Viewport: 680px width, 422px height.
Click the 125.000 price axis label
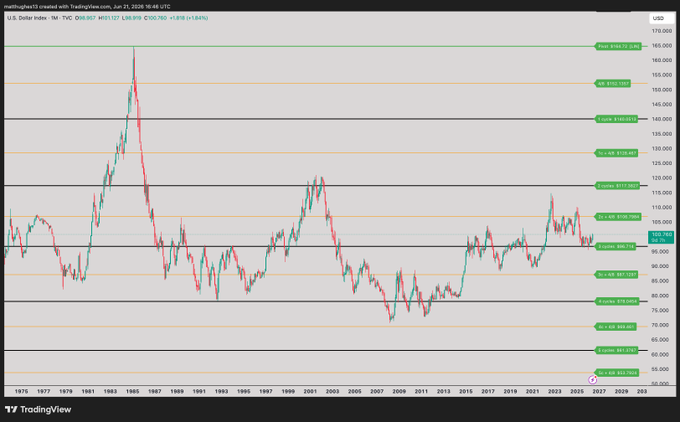[x=662, y=164]
